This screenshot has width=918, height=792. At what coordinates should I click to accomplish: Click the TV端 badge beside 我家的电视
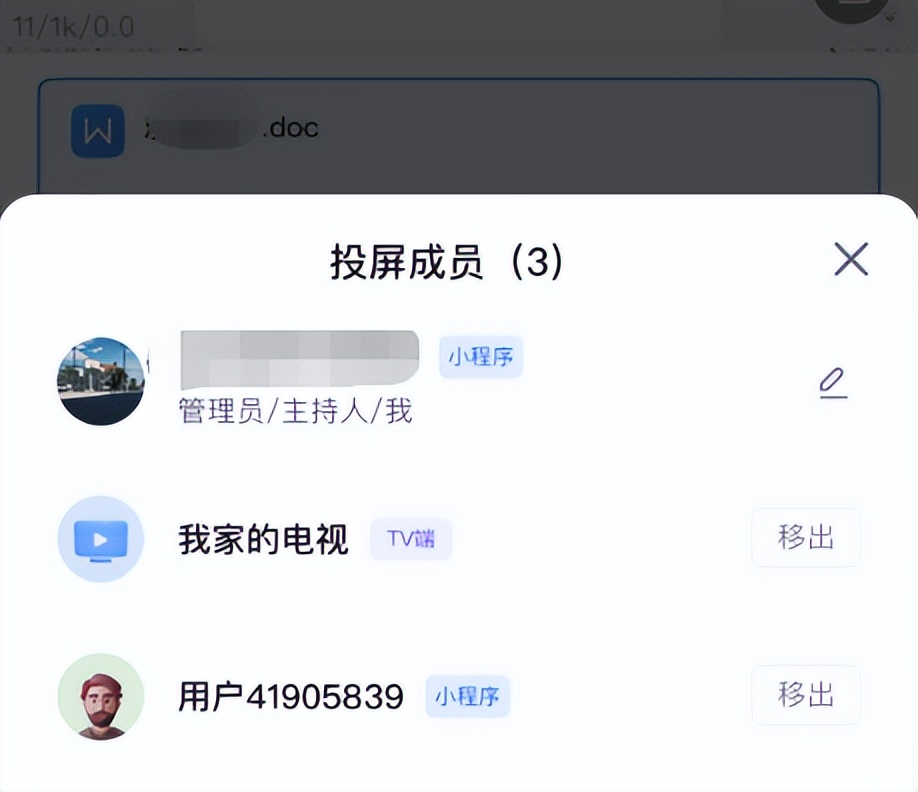click(x=410, y=539)
